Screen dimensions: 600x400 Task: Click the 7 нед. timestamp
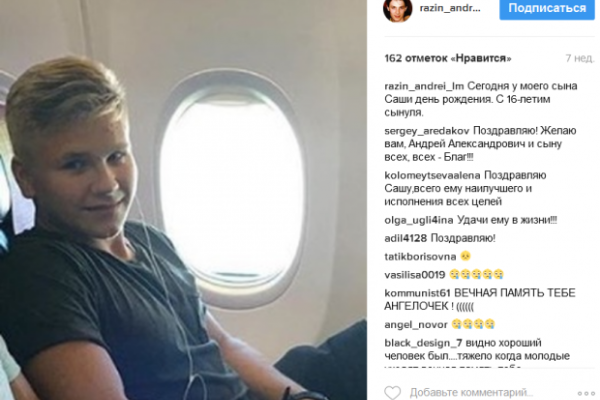pyautogui.click(x=580, y=59)
